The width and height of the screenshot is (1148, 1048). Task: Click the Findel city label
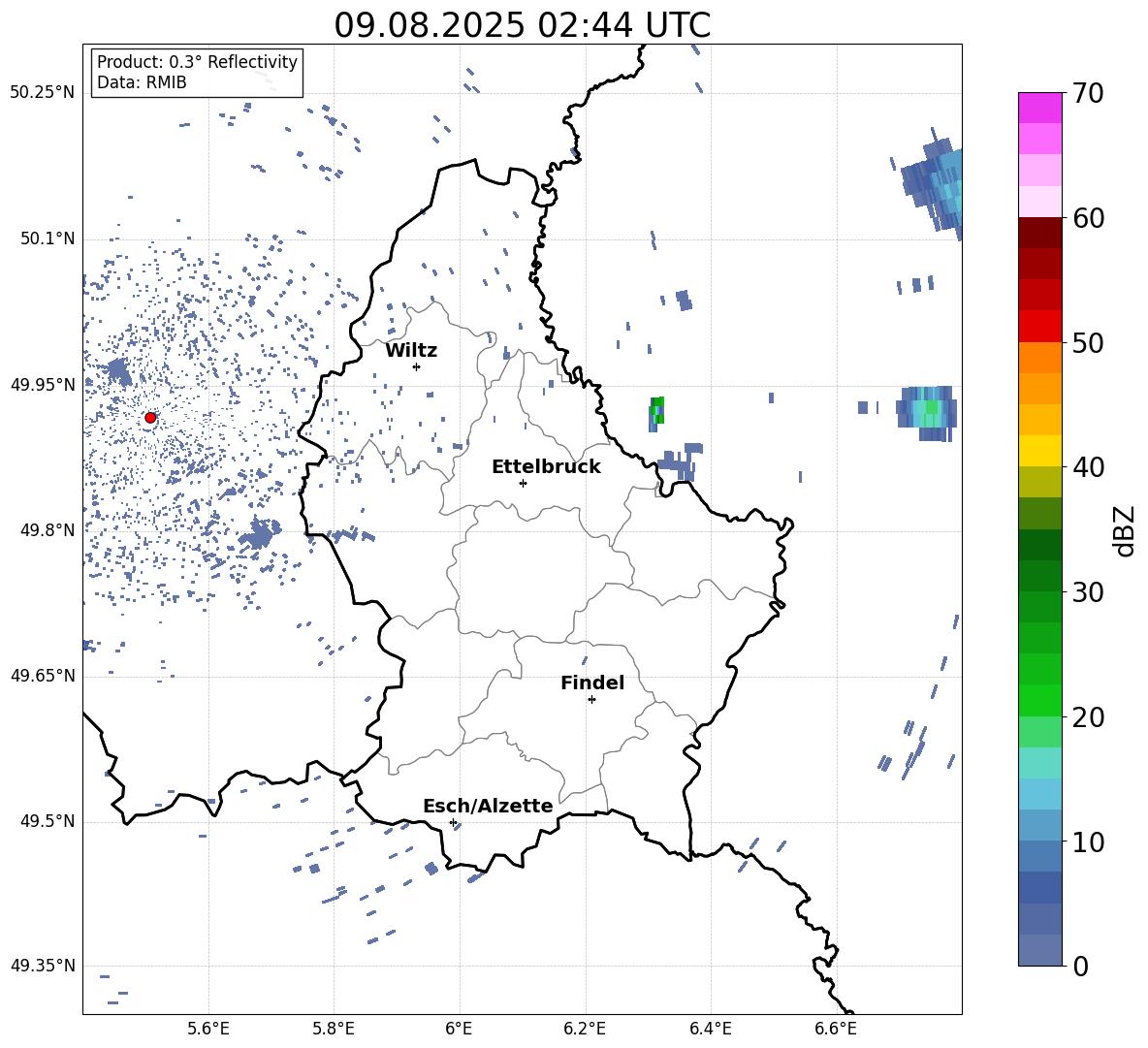tap(592, 683)
